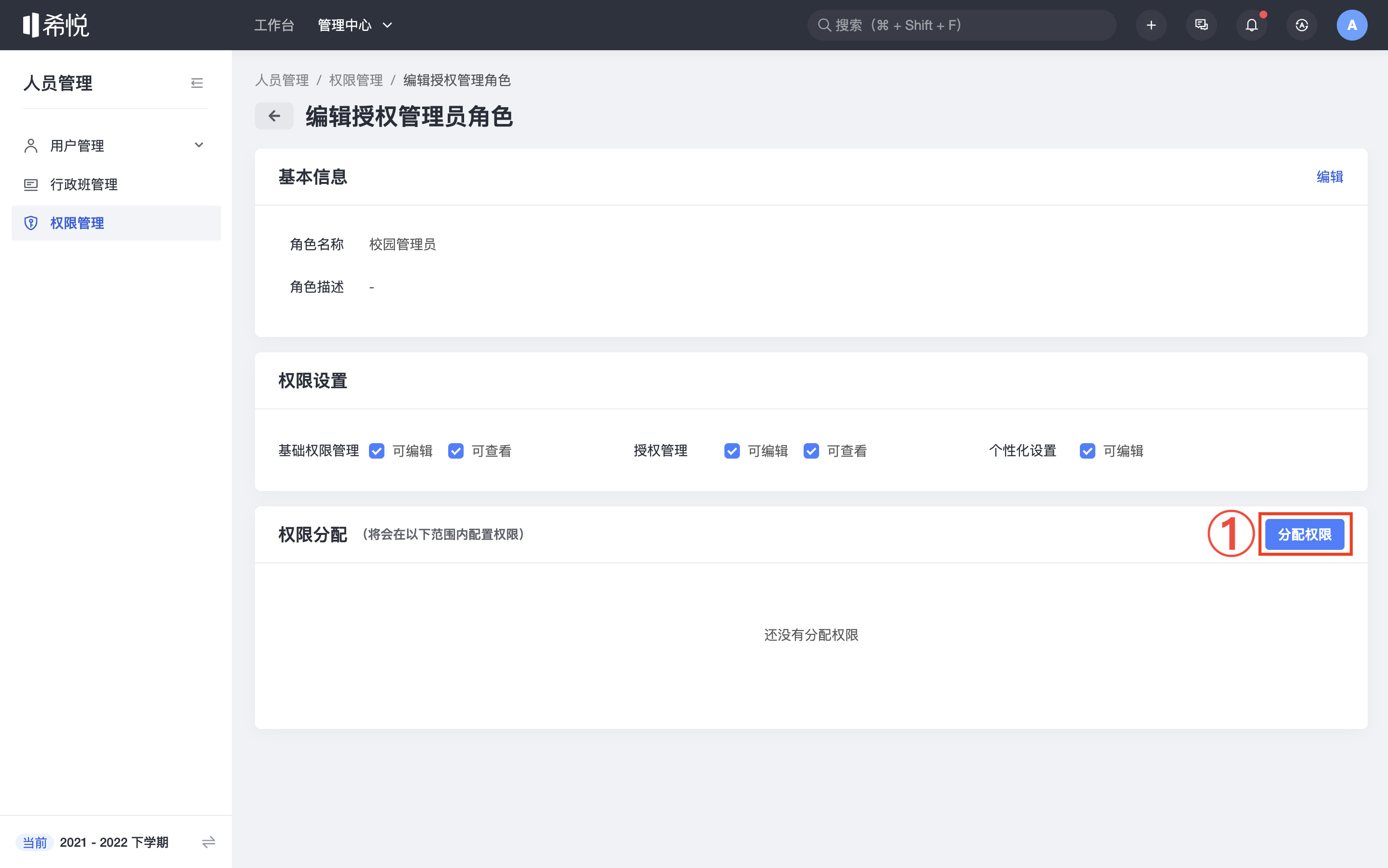Screen dimensions: 1388x868
Task: Click the plus create icon
Action: coord(1151,25)
